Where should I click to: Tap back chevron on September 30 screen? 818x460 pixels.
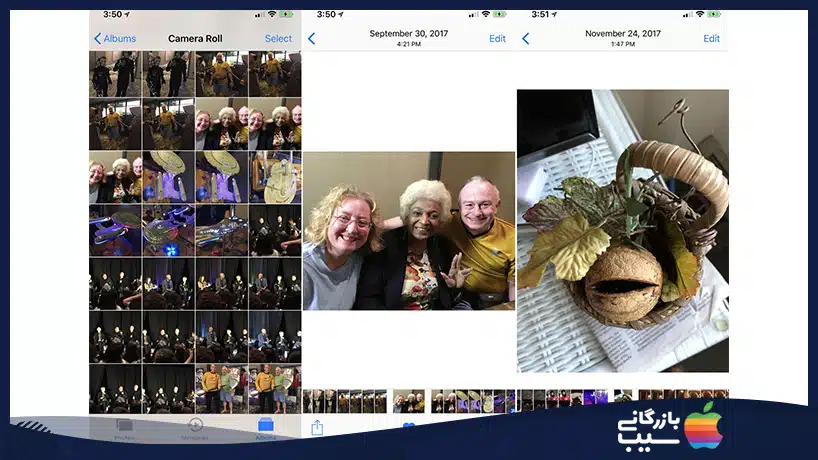click(x=311, y=39)
